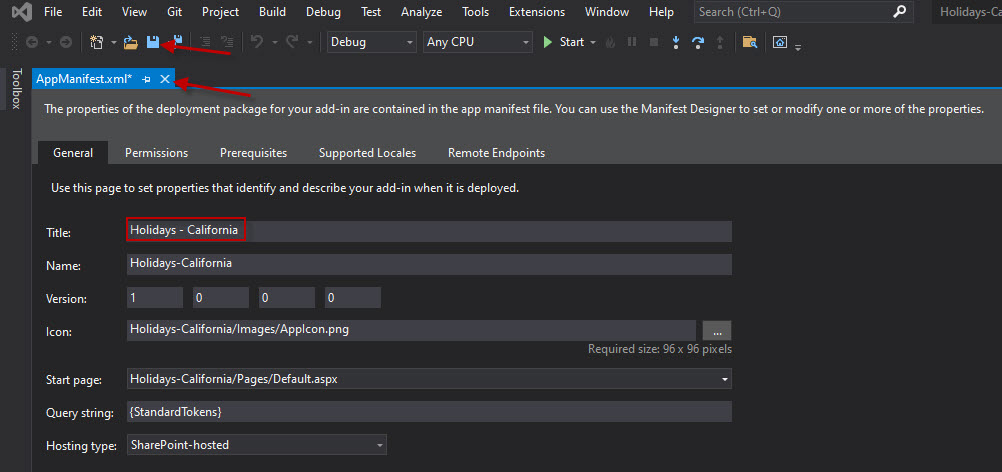Open the Start button dropdown arrow
1002x472 pixels.
[592, 43]
